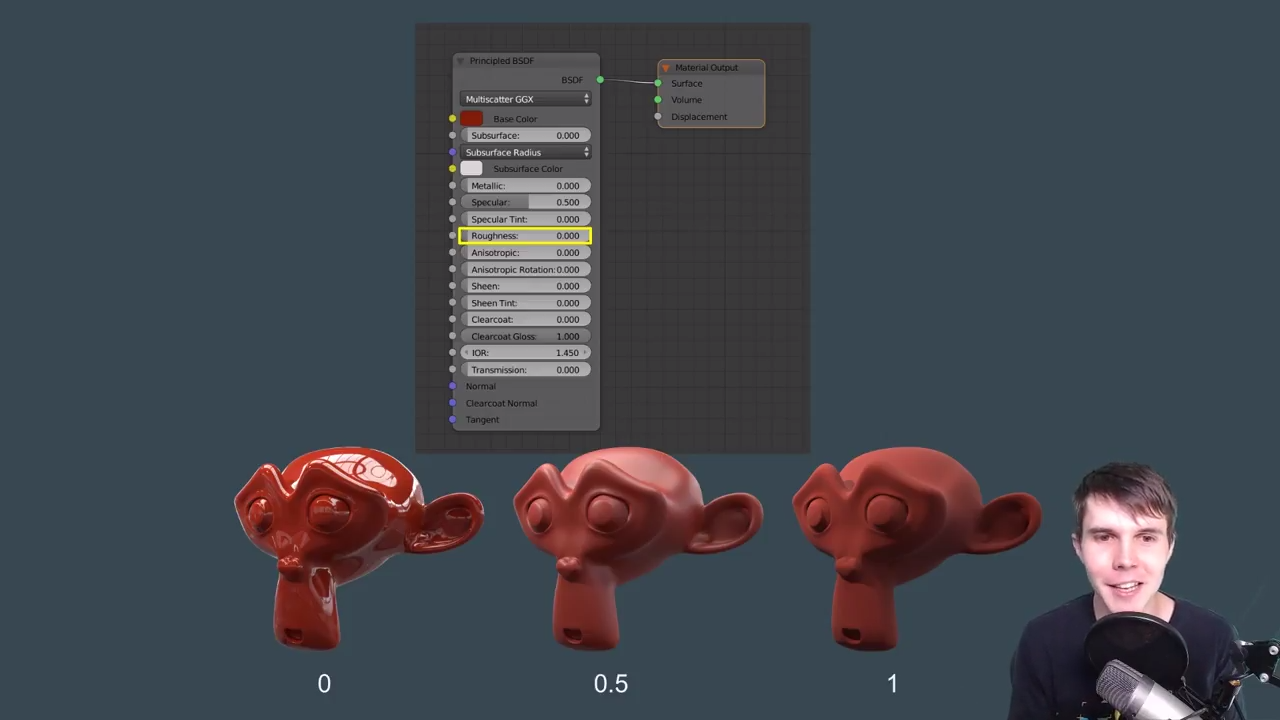Viewport: 1280px width, 720px height.
Task: Click the Subsurface Radius input socket
Action: pyautogui.click(x=453, y=152)
